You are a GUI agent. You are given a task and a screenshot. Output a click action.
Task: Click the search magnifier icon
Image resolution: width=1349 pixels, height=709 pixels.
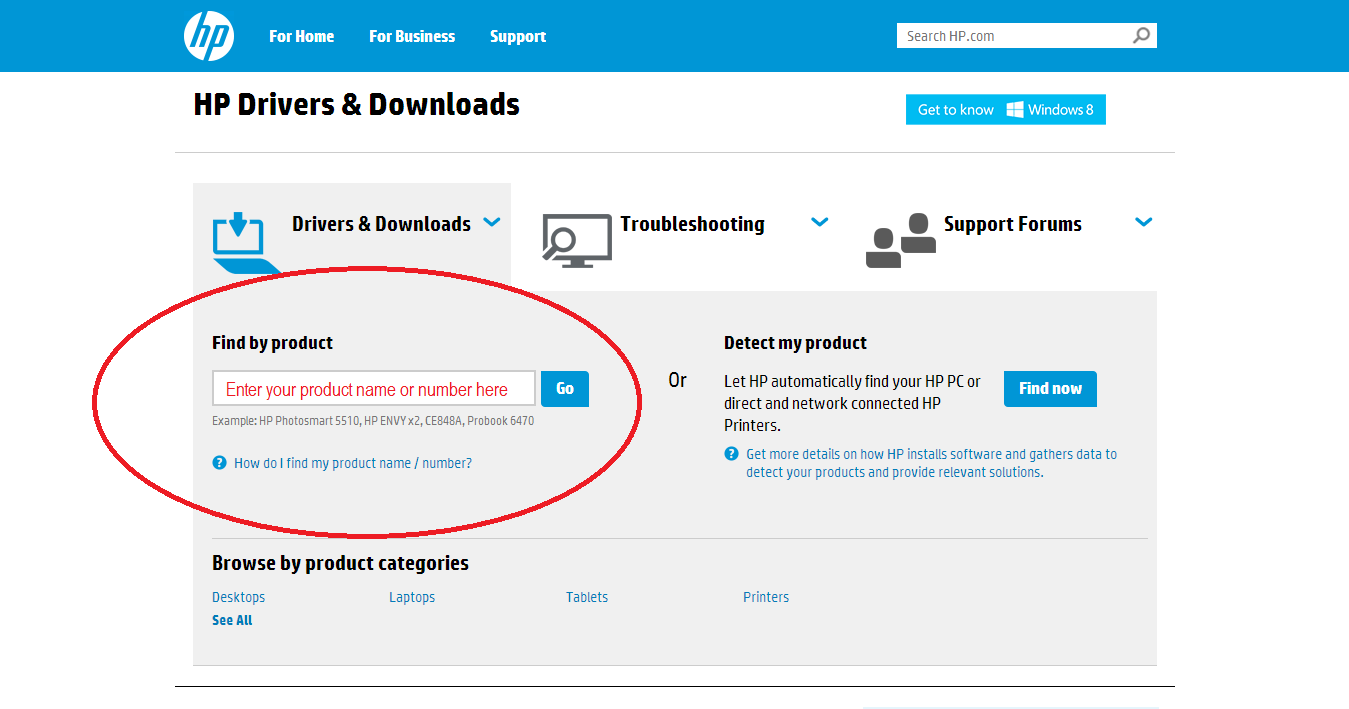point(1141,36)
